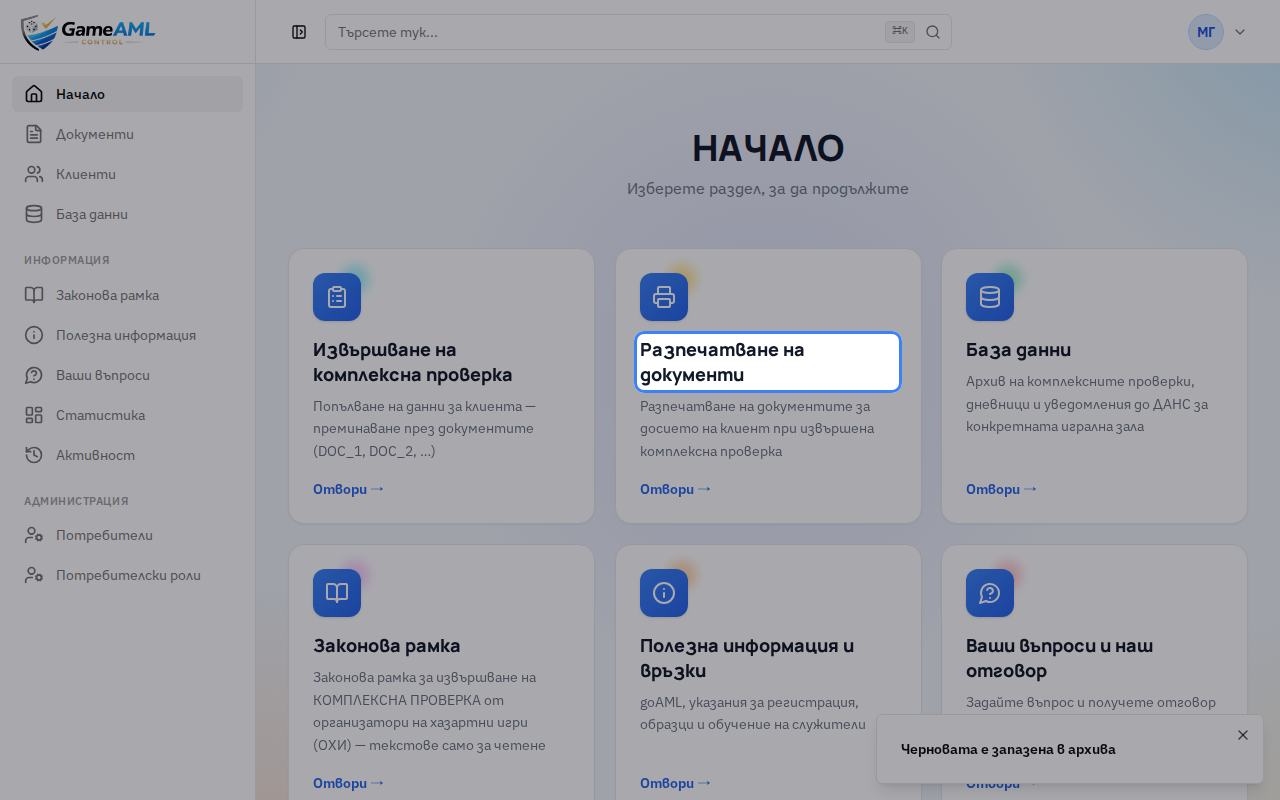This screenshot has height=800, width=1280.
Task: Click the НАЧАЛО page heading
Action: tap(768, 148)
